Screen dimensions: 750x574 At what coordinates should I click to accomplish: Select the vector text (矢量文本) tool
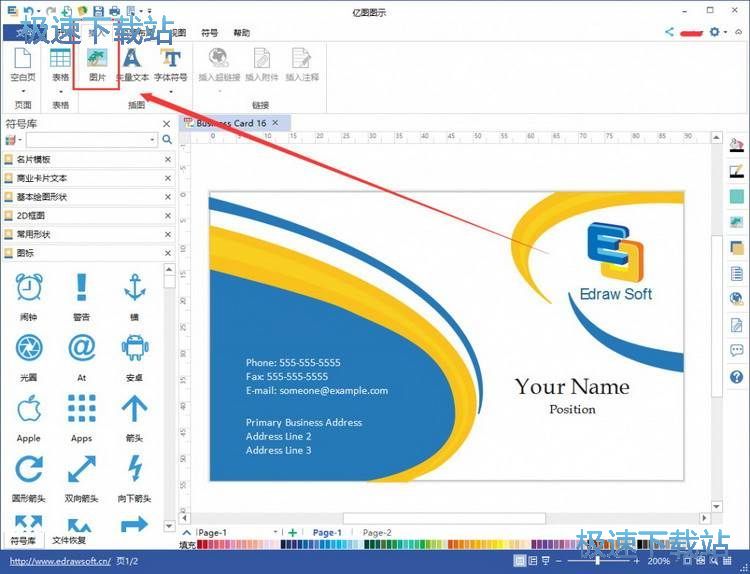[132, 63]
